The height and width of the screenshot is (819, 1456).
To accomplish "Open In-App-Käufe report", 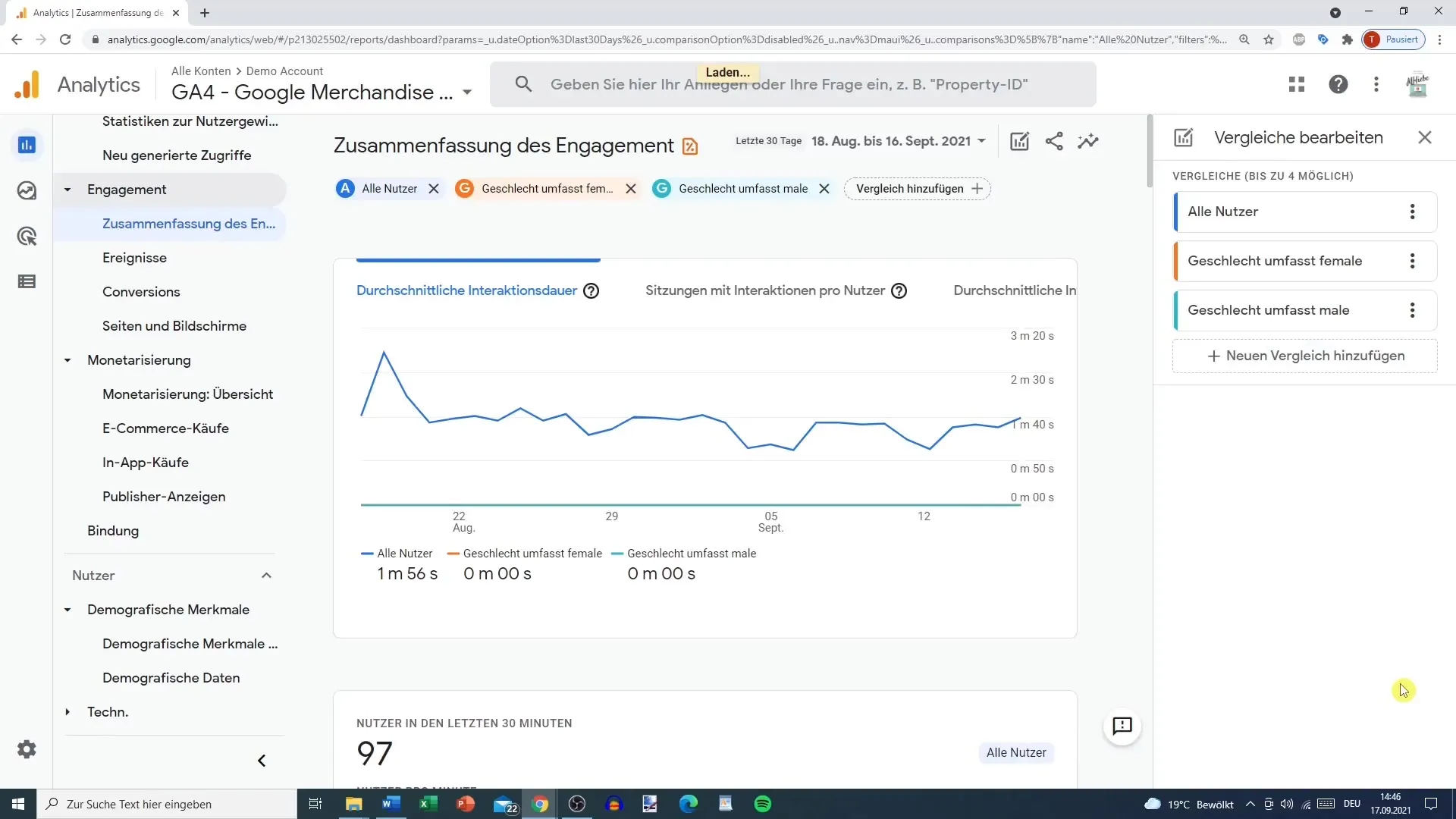I will coord(146,463).
